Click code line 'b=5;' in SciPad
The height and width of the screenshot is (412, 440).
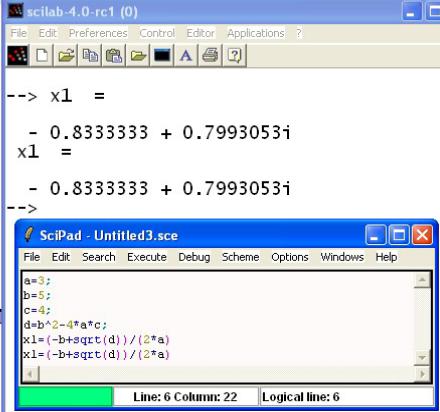tap(37, 295)
